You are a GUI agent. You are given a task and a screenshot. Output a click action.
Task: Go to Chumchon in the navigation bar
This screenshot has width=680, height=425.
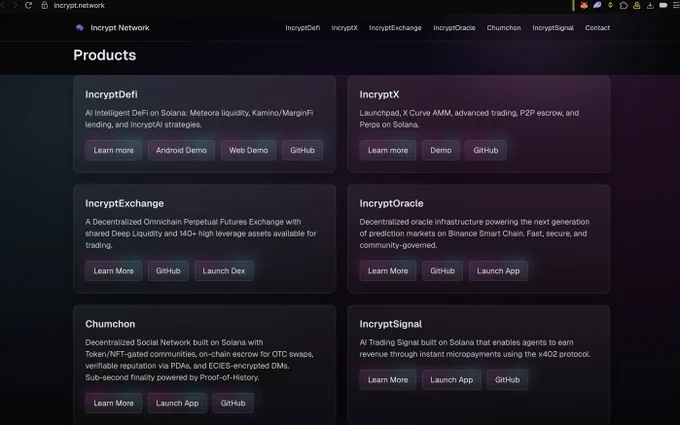click(503, 28)
